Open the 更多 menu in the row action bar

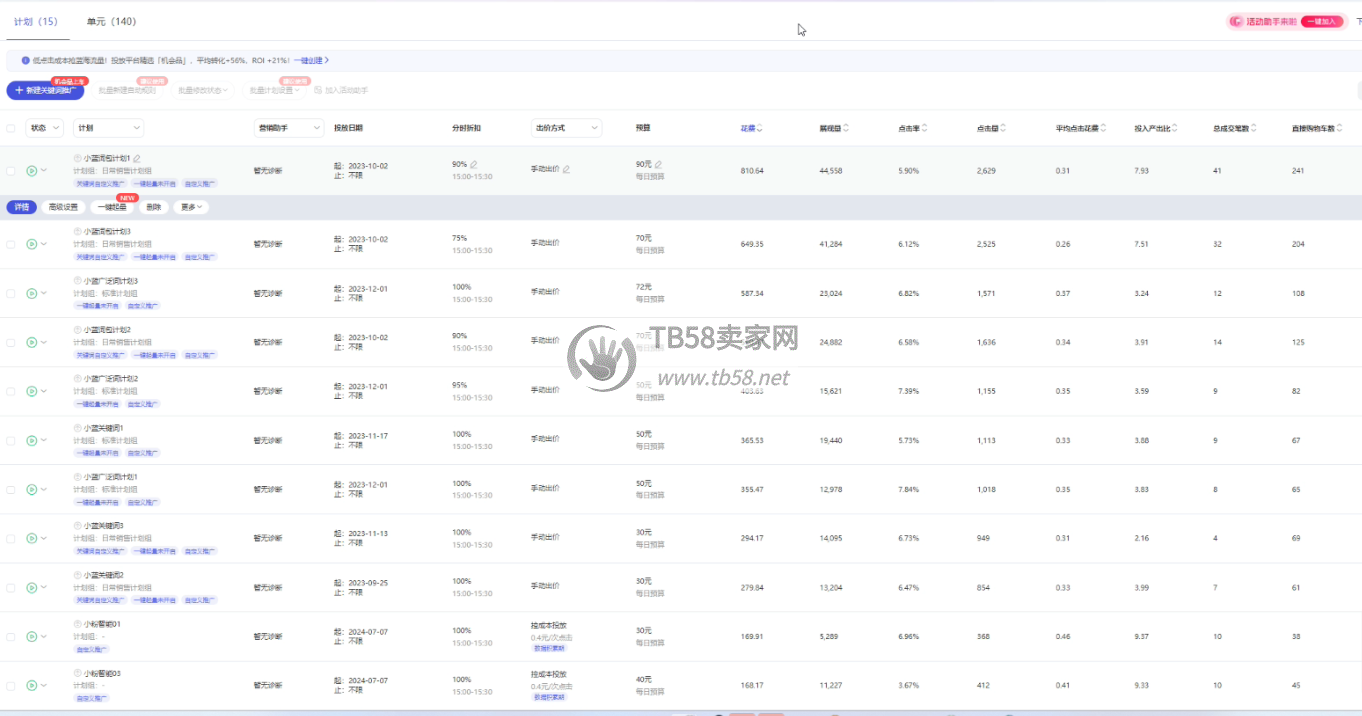[191, 207]
